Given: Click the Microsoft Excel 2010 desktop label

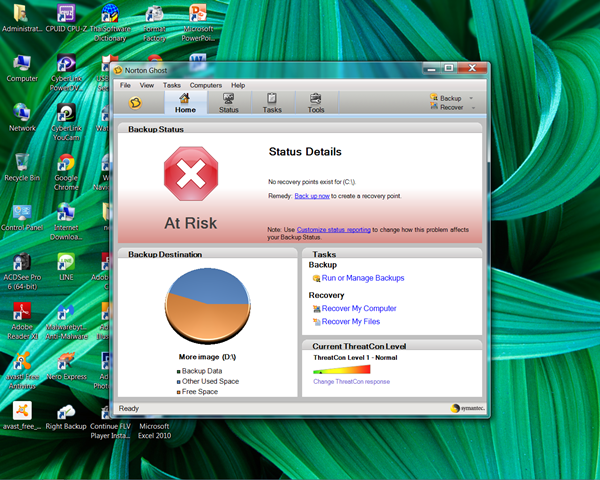Looking at the screenshot, I should (154, 431).
